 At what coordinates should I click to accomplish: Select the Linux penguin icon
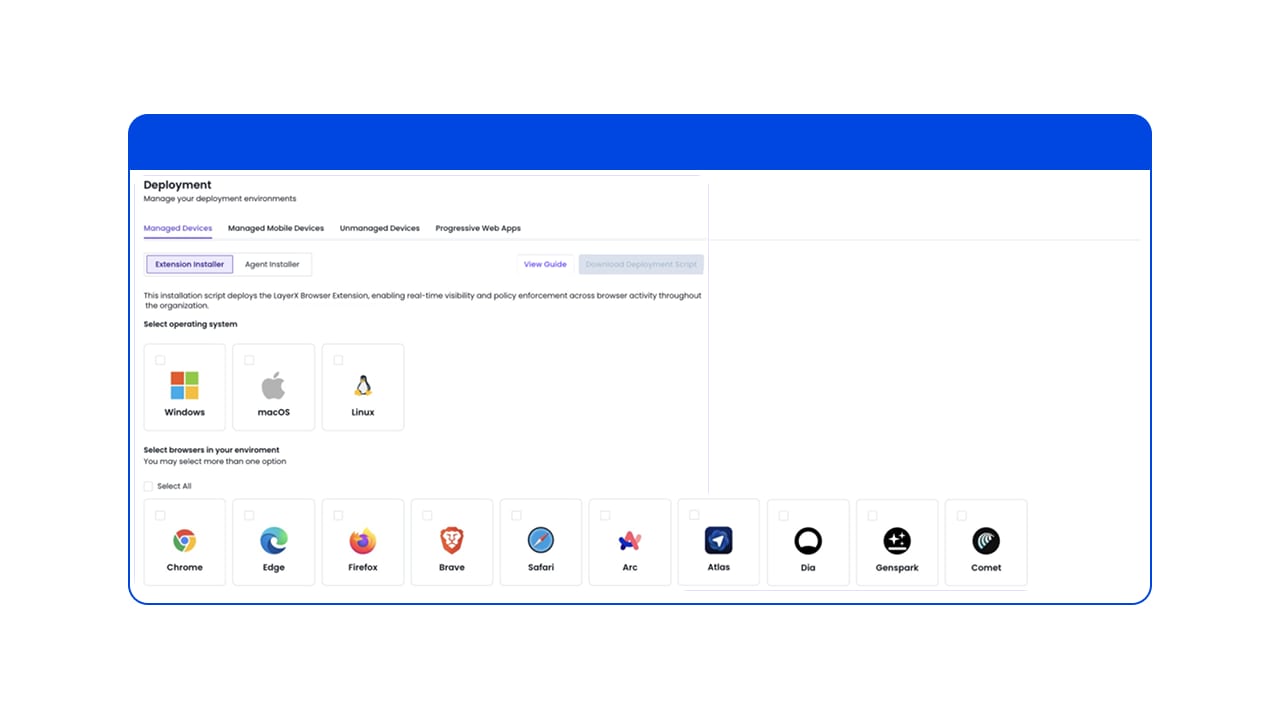[x=363, y=386]
